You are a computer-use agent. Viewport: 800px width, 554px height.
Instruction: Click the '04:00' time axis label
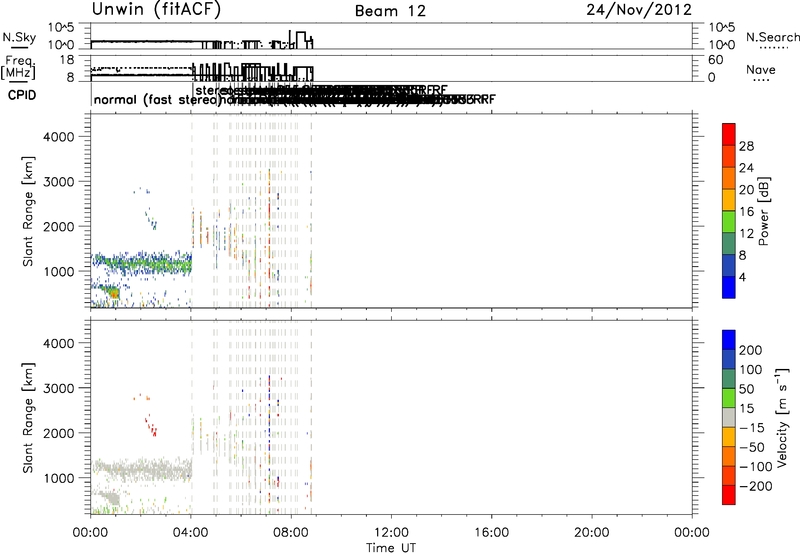pyautogui.click(x=190, y=532)
